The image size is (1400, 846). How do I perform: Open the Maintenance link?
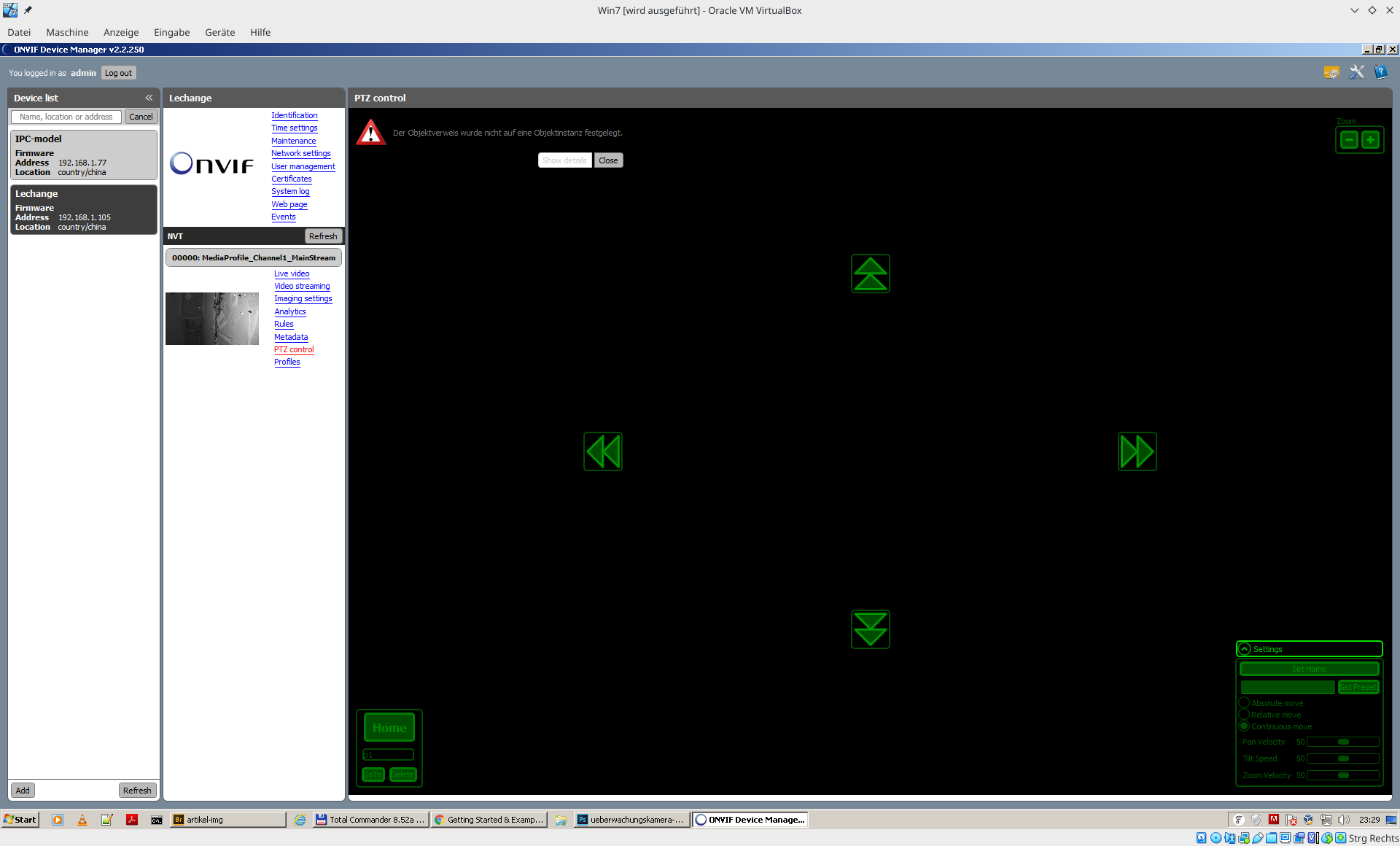(x=294, y=141)
